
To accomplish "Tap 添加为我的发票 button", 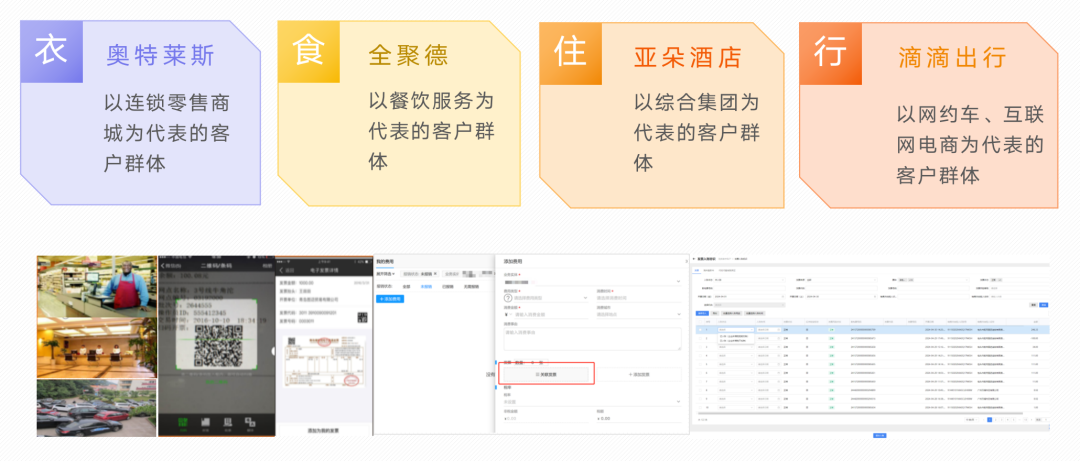I will click(x=324, y=431).
